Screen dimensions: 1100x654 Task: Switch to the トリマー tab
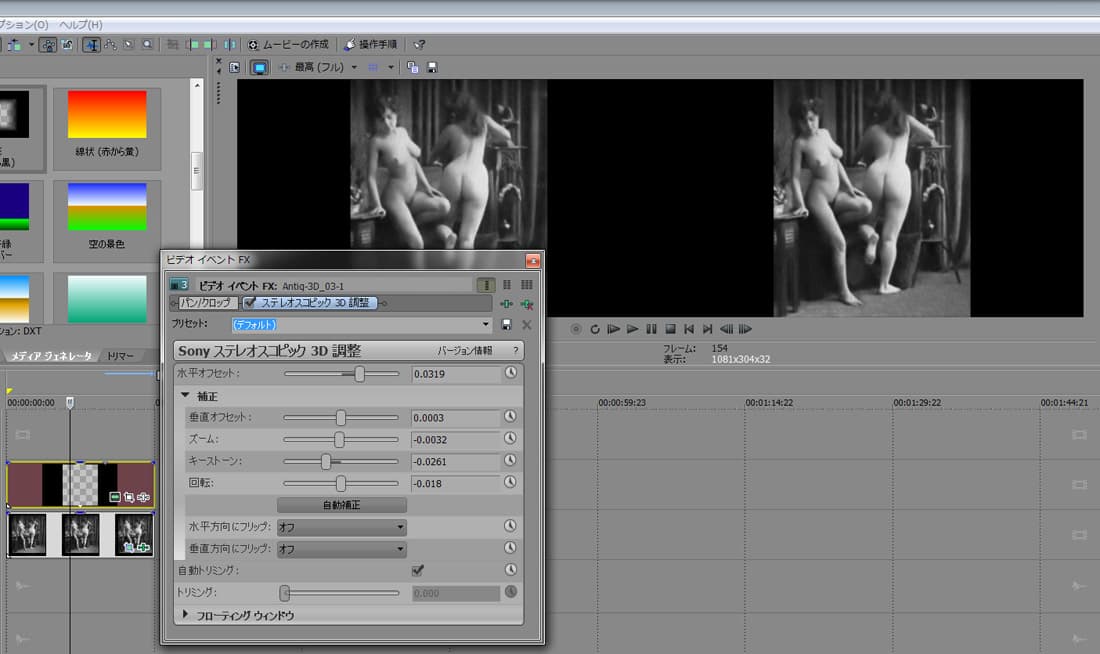pyautogui.click(x=121, y=356)
